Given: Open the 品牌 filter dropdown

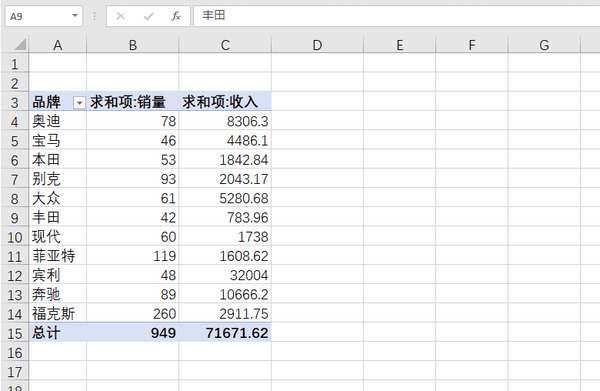Looking at the screenshot, I should click(x=79, y=103).
